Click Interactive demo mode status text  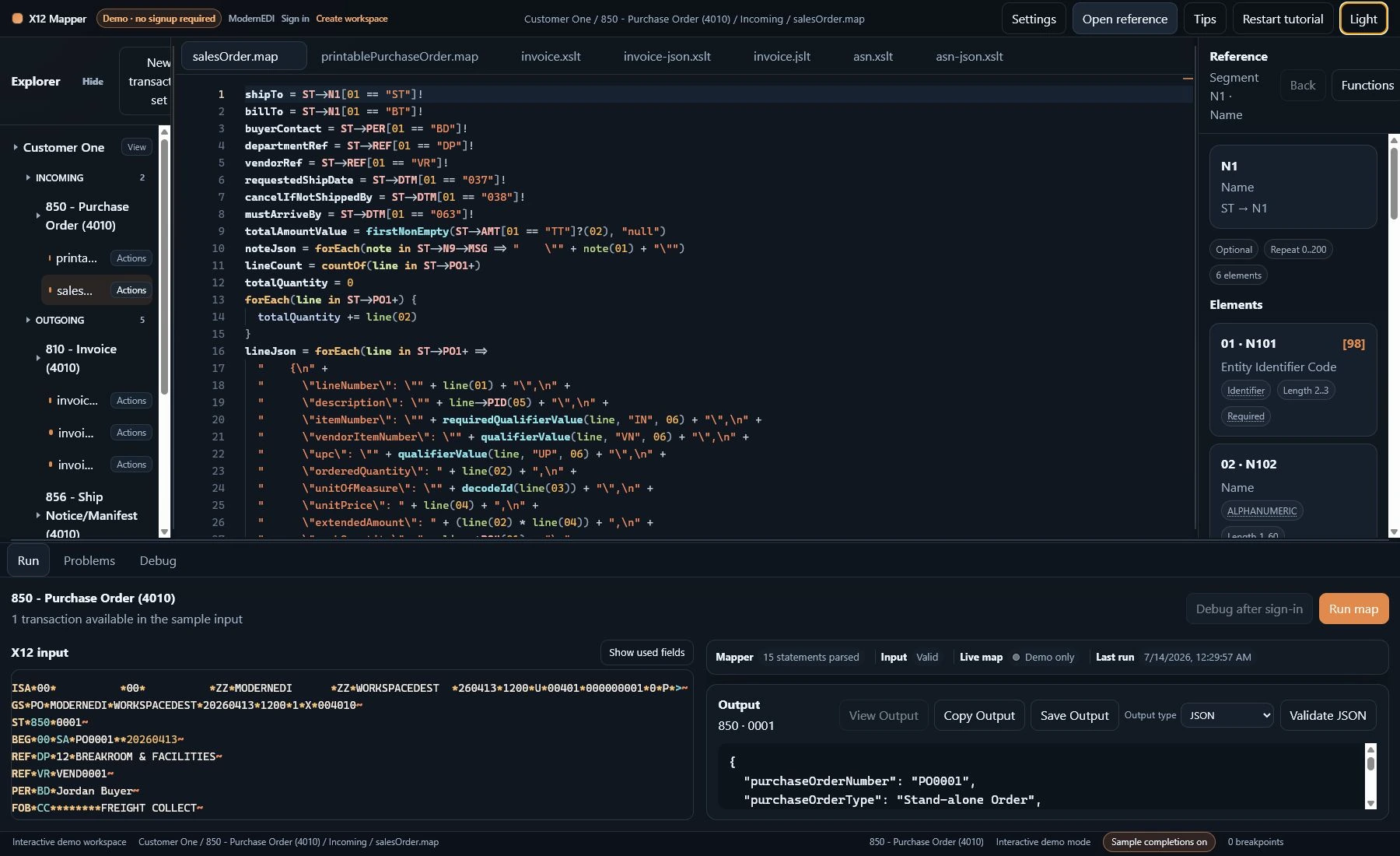click(x=1042, y=842)
